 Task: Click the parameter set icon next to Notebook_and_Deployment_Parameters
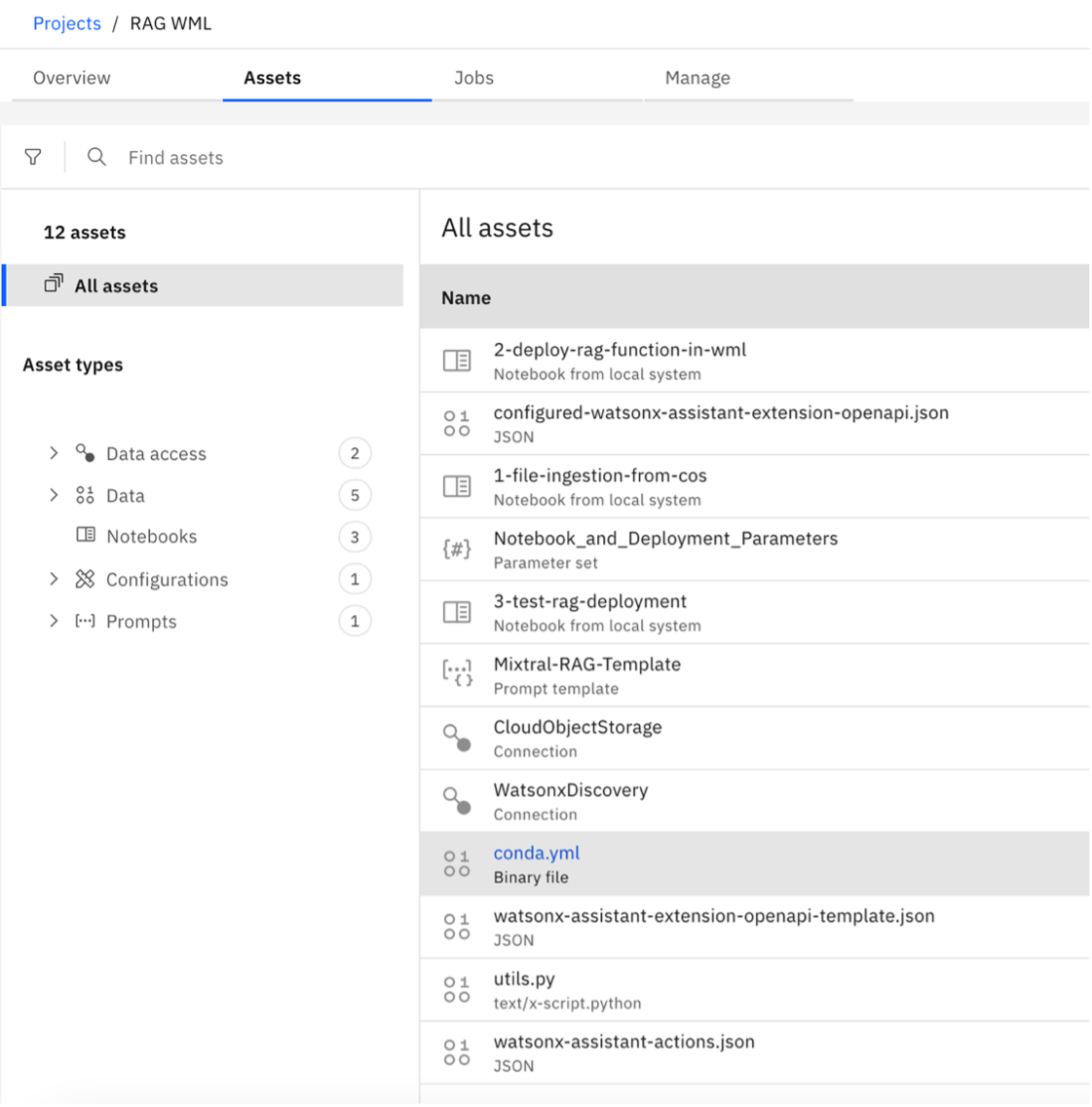454,549
